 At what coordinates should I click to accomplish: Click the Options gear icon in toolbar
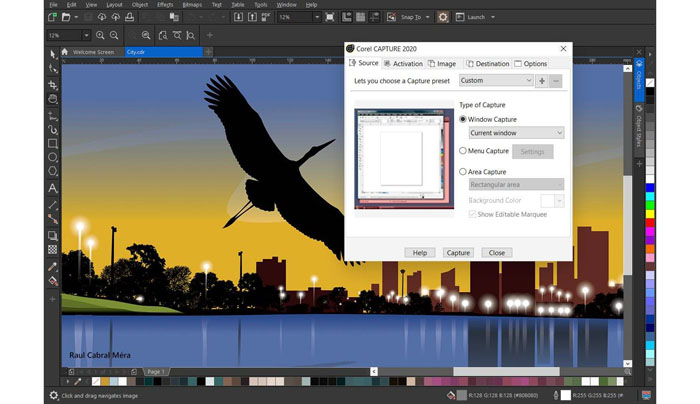pyautogui.click(x=443, y=17)
